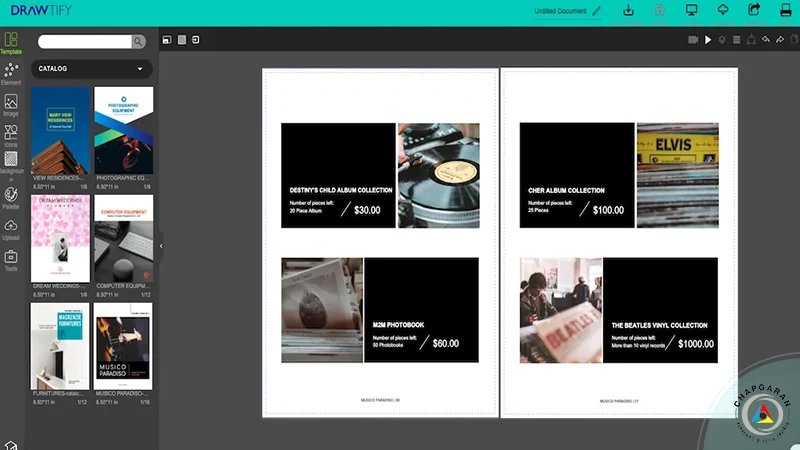Screen dimensions: 800x450
Task: Collapse the template side panel arrow
Action: pyautogui.click(x=161, y=246)
